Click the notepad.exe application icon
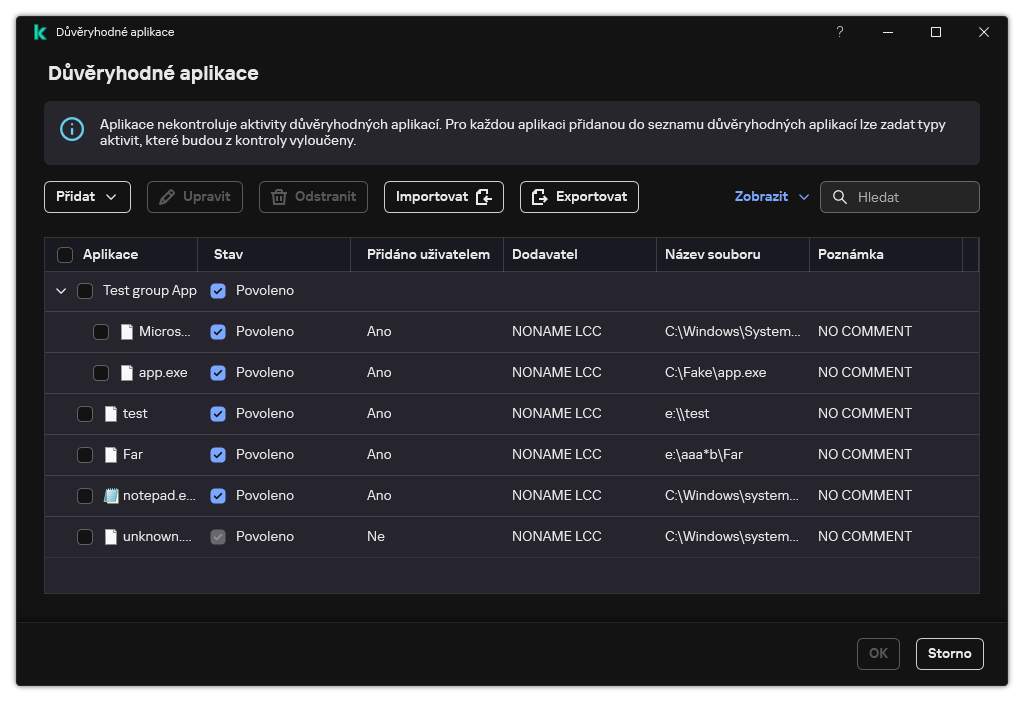The width and height of the screenshot is (1024, 702). (111, 496)
